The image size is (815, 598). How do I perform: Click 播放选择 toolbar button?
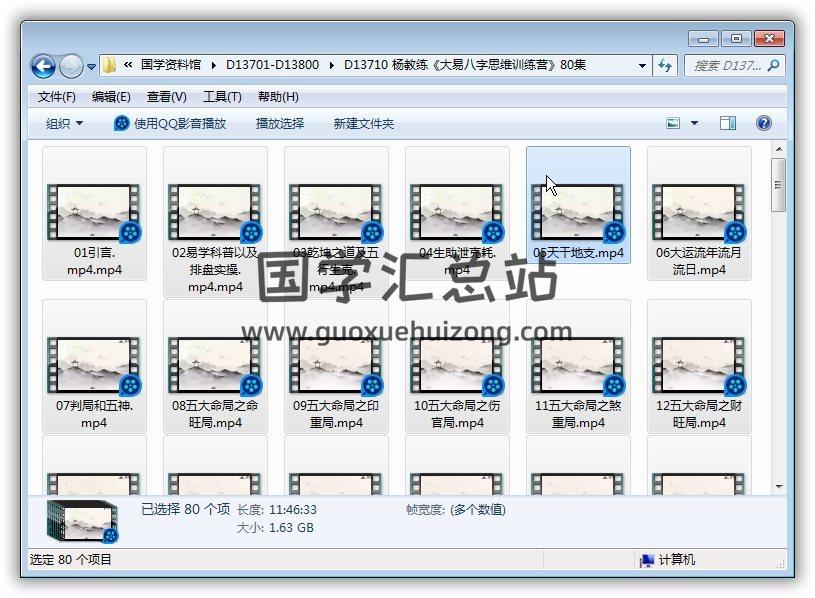pos(280,124)
